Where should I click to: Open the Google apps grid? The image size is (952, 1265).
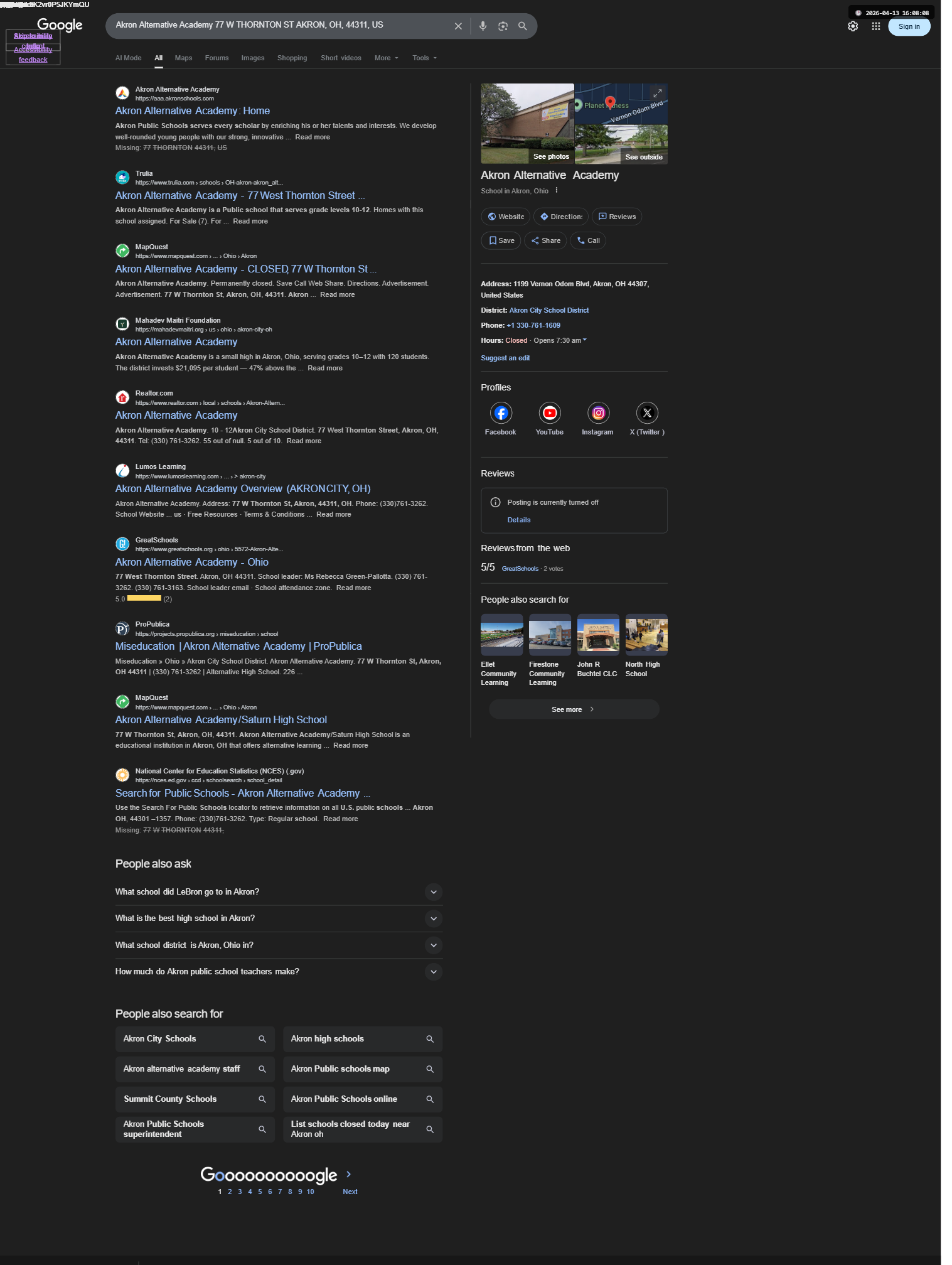876,26
